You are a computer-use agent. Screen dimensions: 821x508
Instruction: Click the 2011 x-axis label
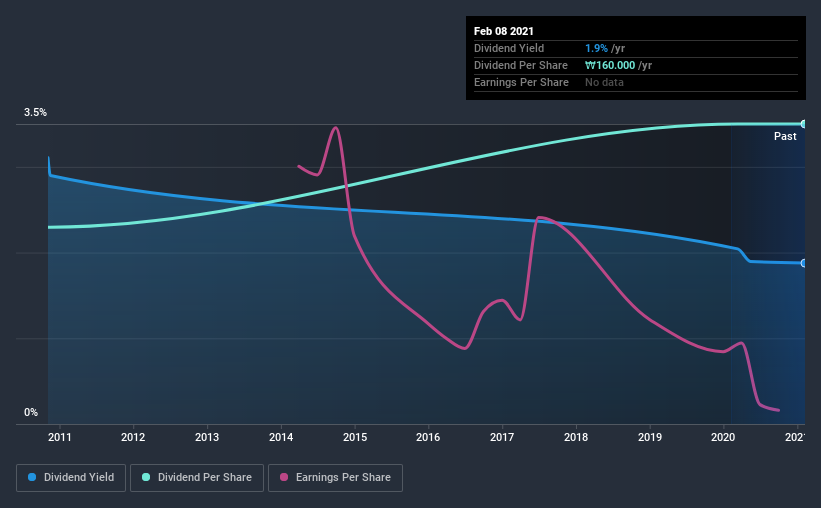[60, 437]
